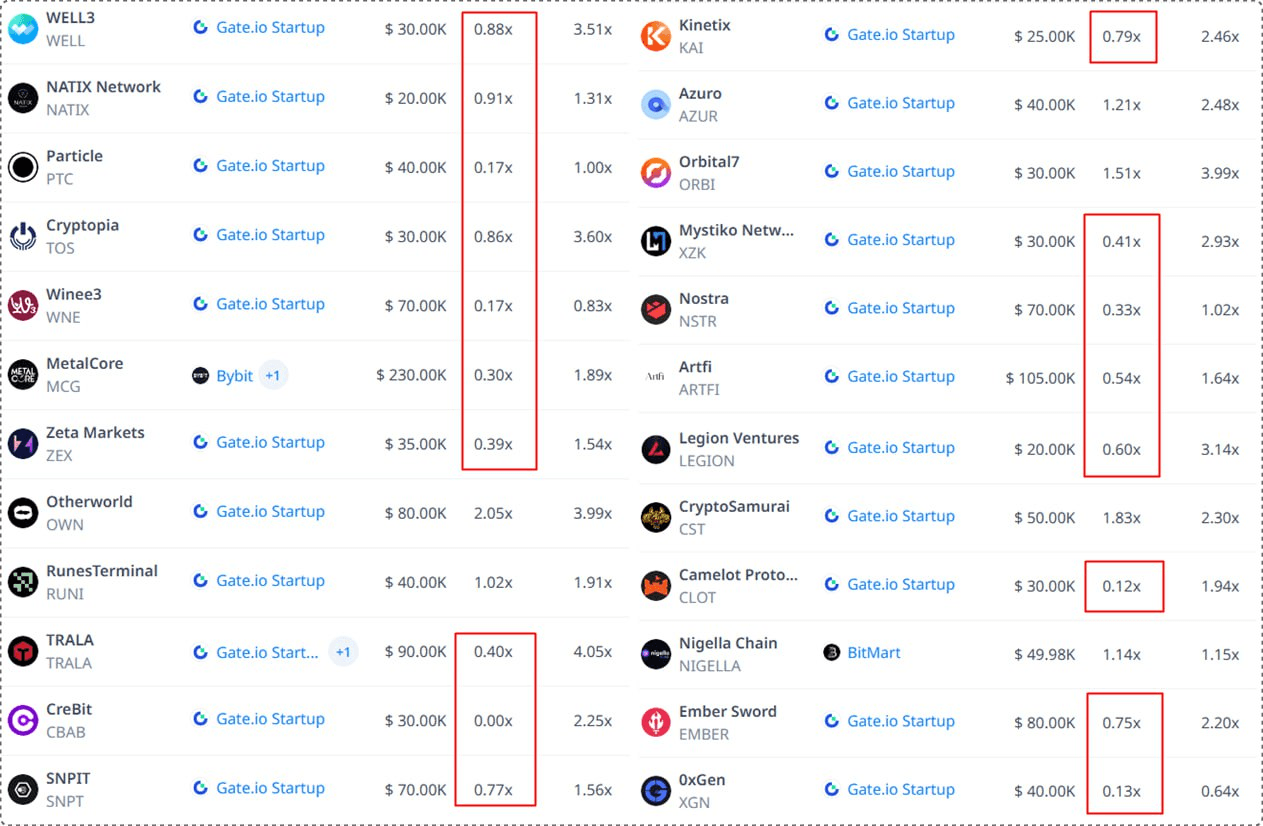Click the Orbital7 ORBI logo icon
This screenshot has height=826, width=1263.
coord(656,173)
